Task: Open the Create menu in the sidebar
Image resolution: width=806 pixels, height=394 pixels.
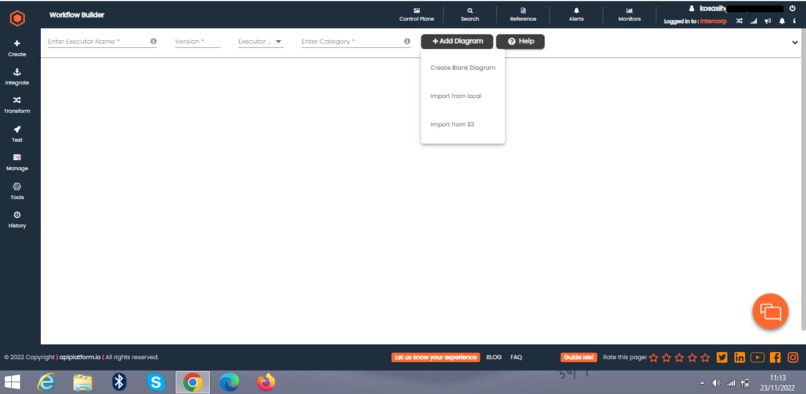Action: coord(17,48)
